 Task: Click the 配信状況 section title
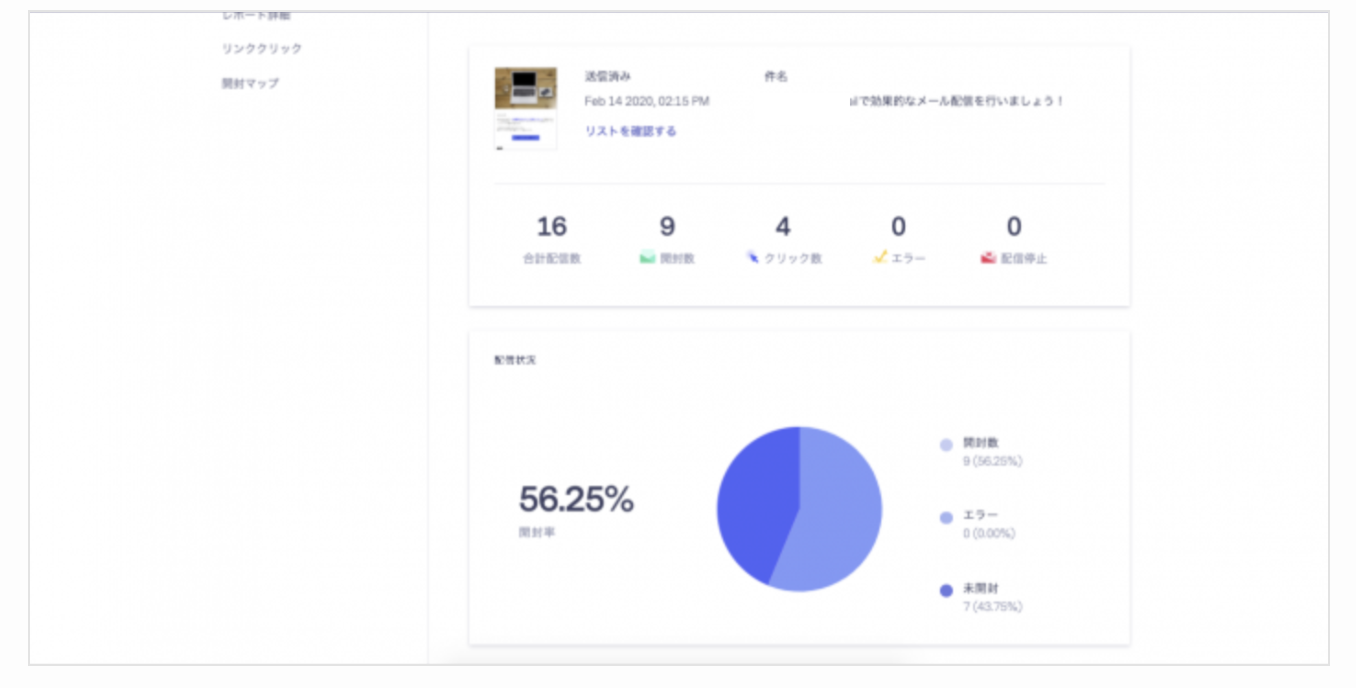[515, 360]
